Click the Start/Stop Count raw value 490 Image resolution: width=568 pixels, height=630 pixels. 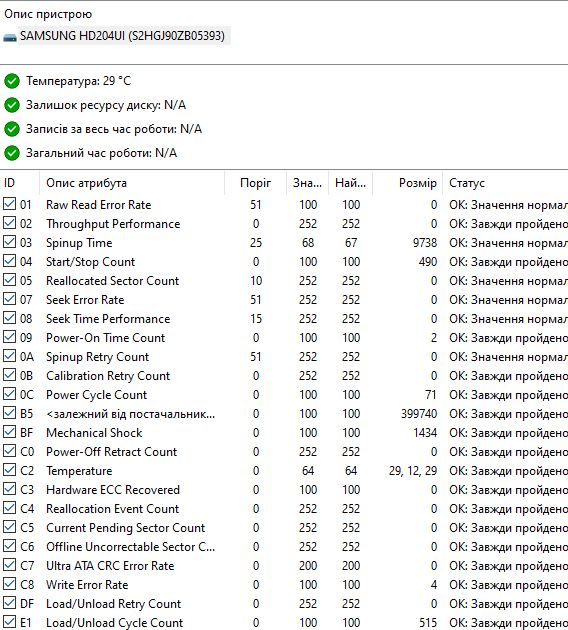tap(427, 262)
